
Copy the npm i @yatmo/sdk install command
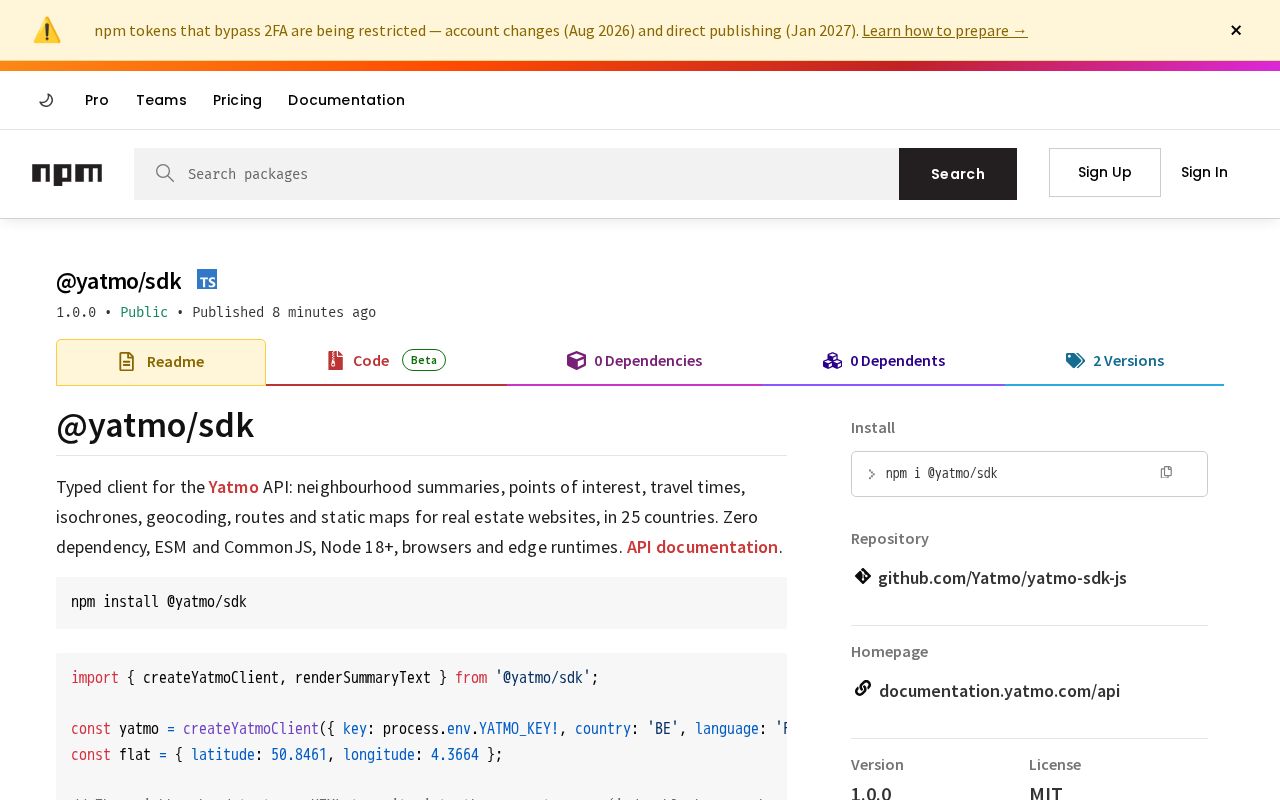pos(1166,472)
